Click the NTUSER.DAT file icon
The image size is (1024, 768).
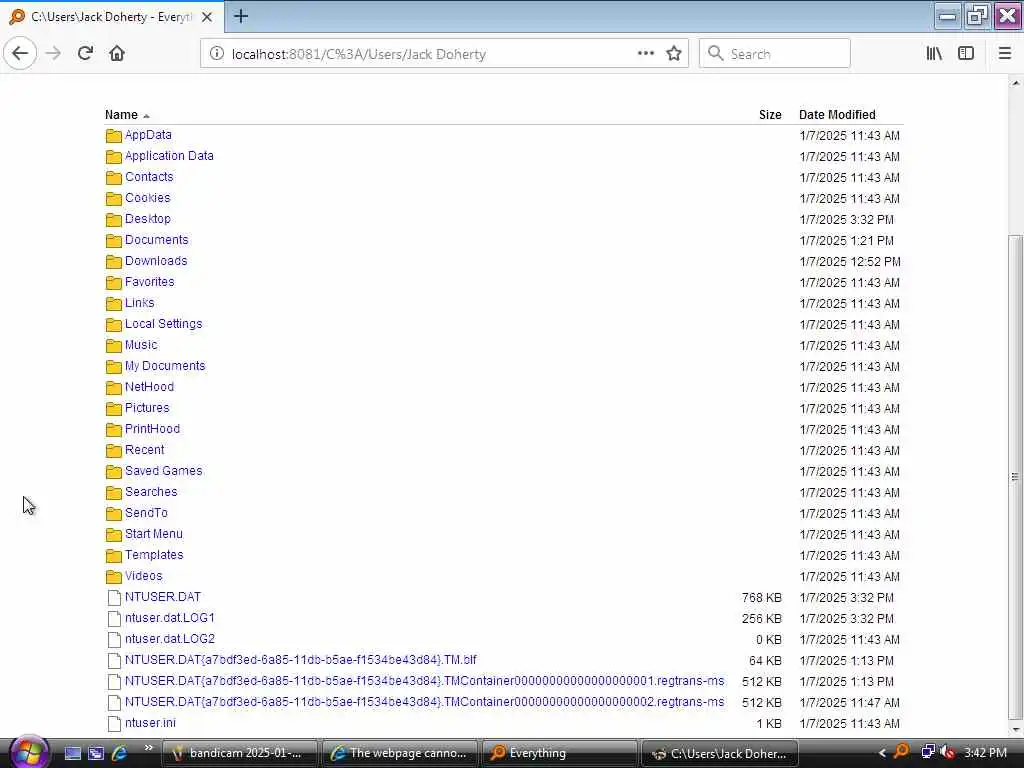[x=114, y=598]
